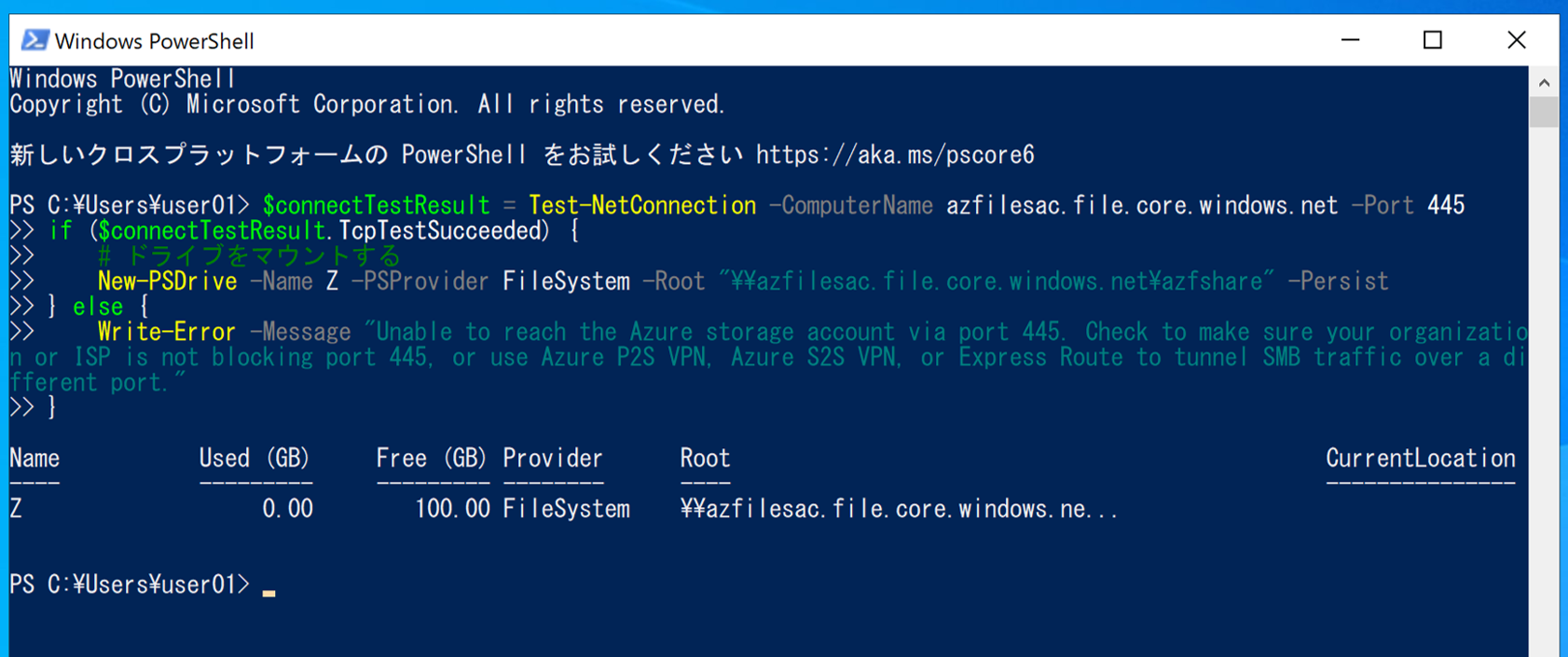Click the azfilesac.file.core.windows.net computer name argument
This screenshot has height=657, width=1568.
1142,205
